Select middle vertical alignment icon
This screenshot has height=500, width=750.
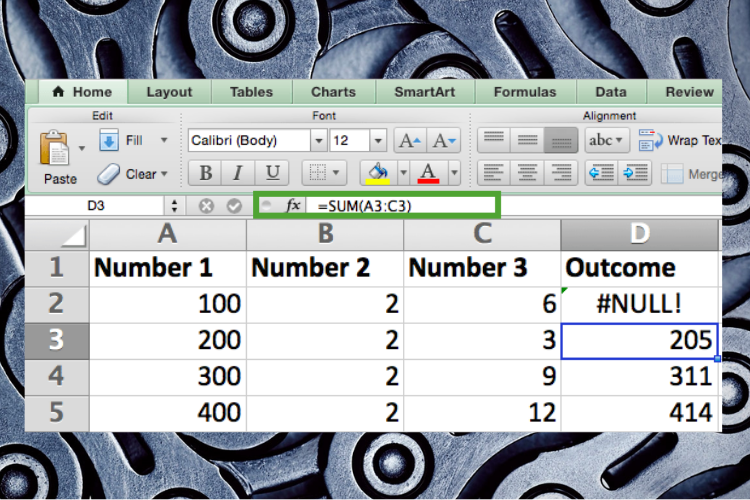pyautogui.click(x=527, y=140)
